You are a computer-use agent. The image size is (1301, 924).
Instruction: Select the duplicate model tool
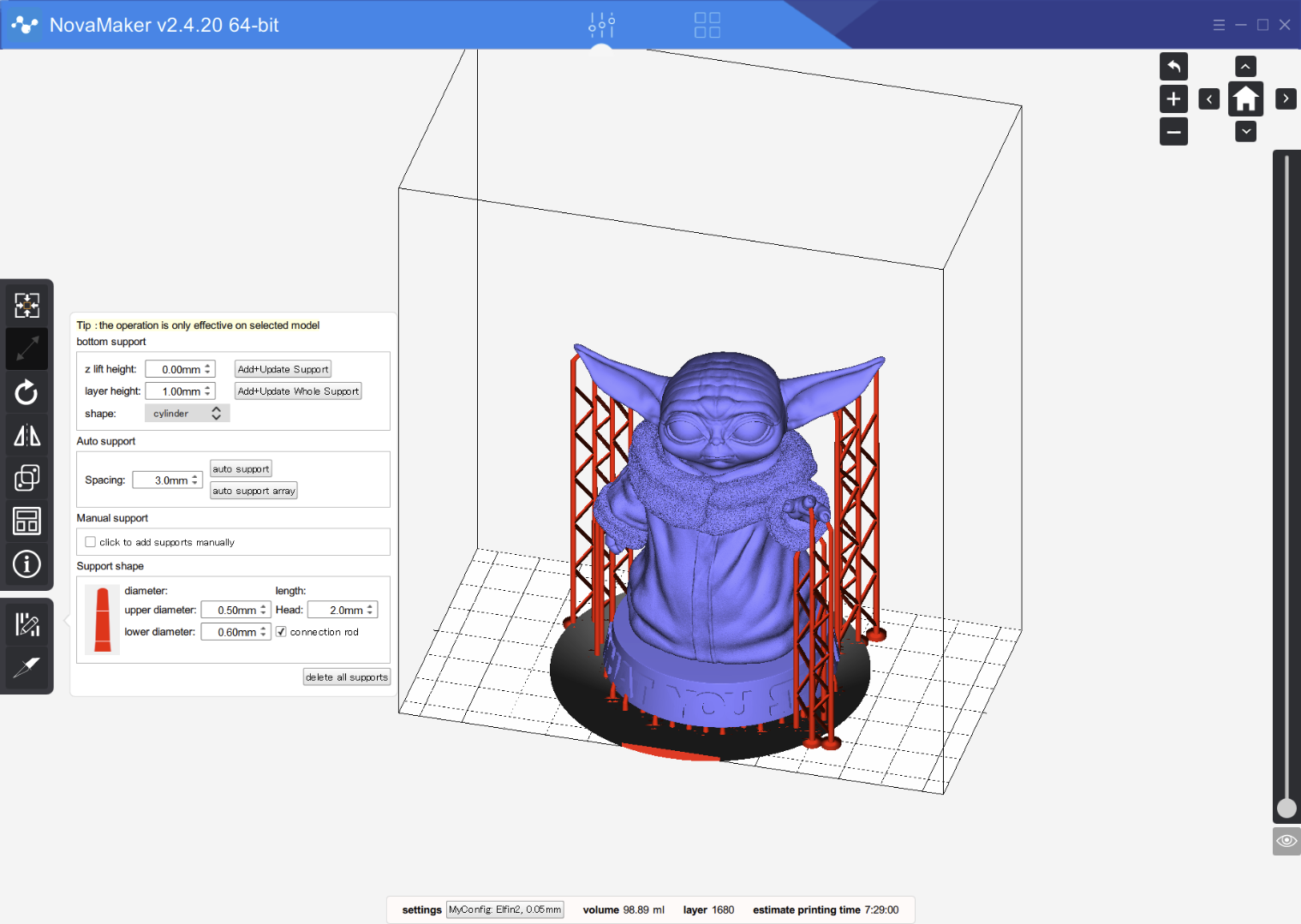click(27, 478)
